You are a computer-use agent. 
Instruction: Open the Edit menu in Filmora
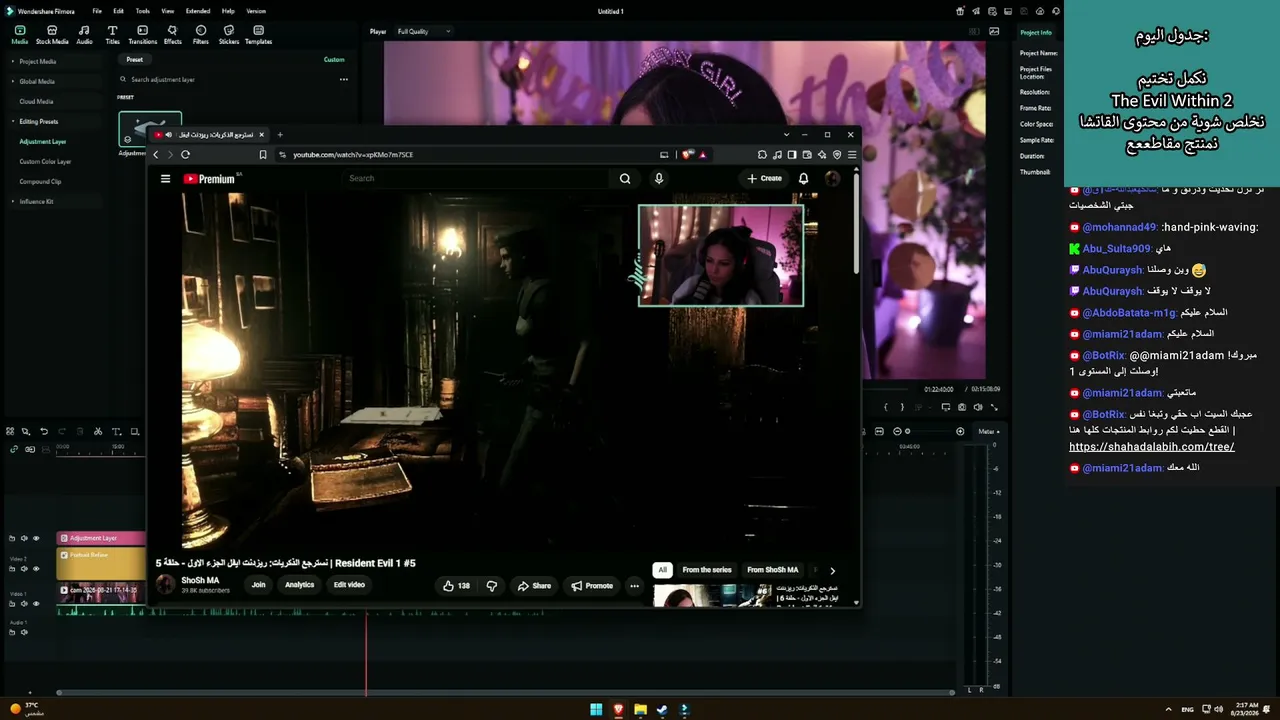tap(118, 11)
